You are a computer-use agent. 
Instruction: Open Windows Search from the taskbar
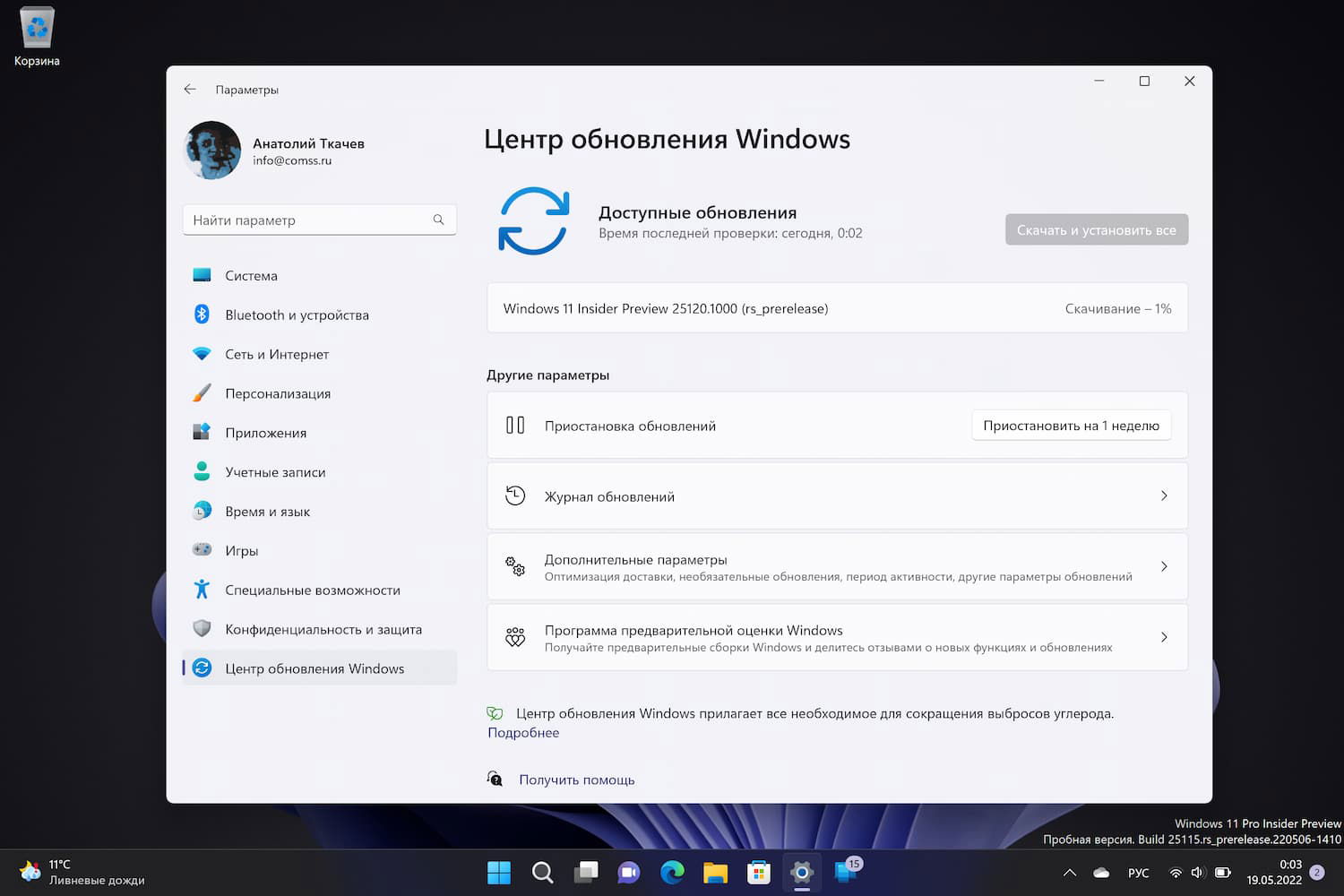pyautogui.click(x=542, y=872)
